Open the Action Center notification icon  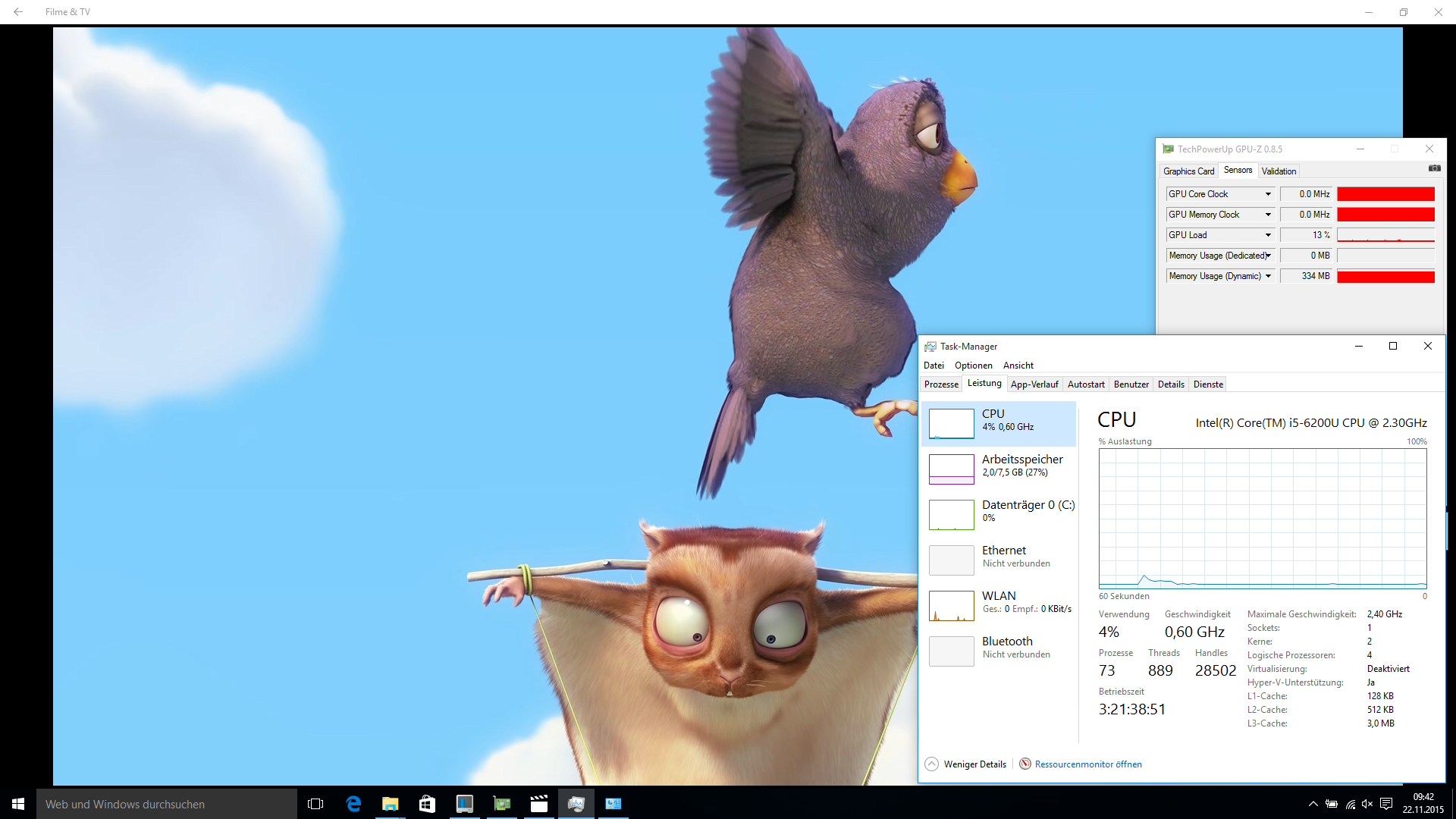[x=1386, y=804]
